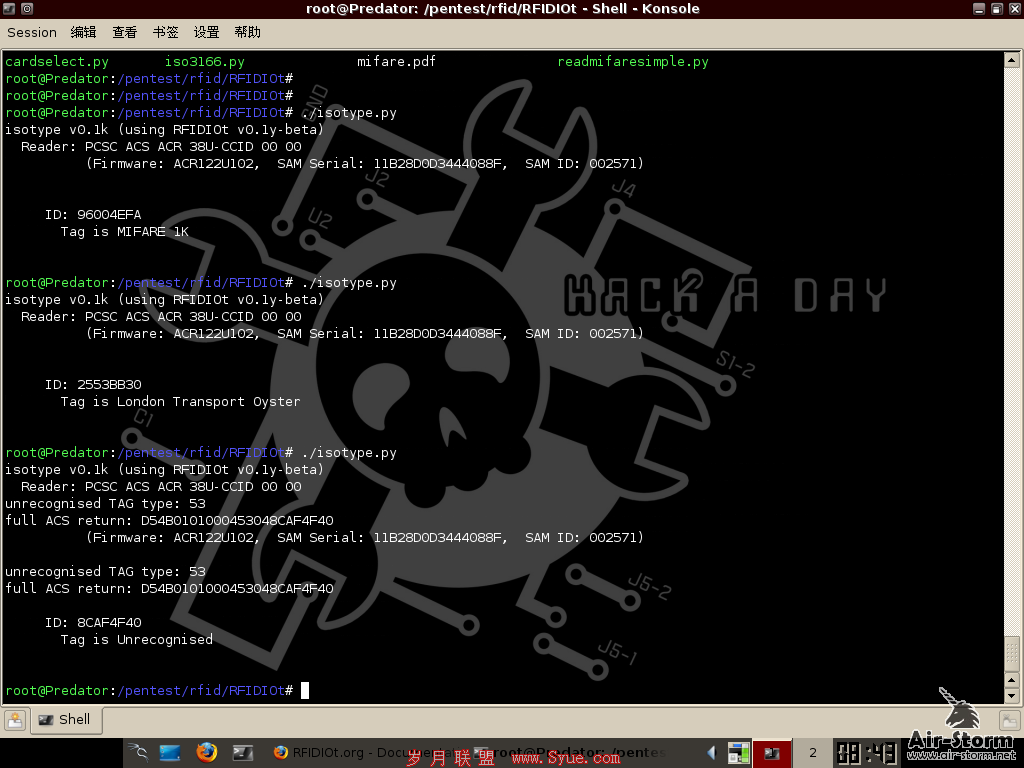Open the 帮助 (Help) menu
The width and height of the screenshot is (1024, 768).
(248, 33)
